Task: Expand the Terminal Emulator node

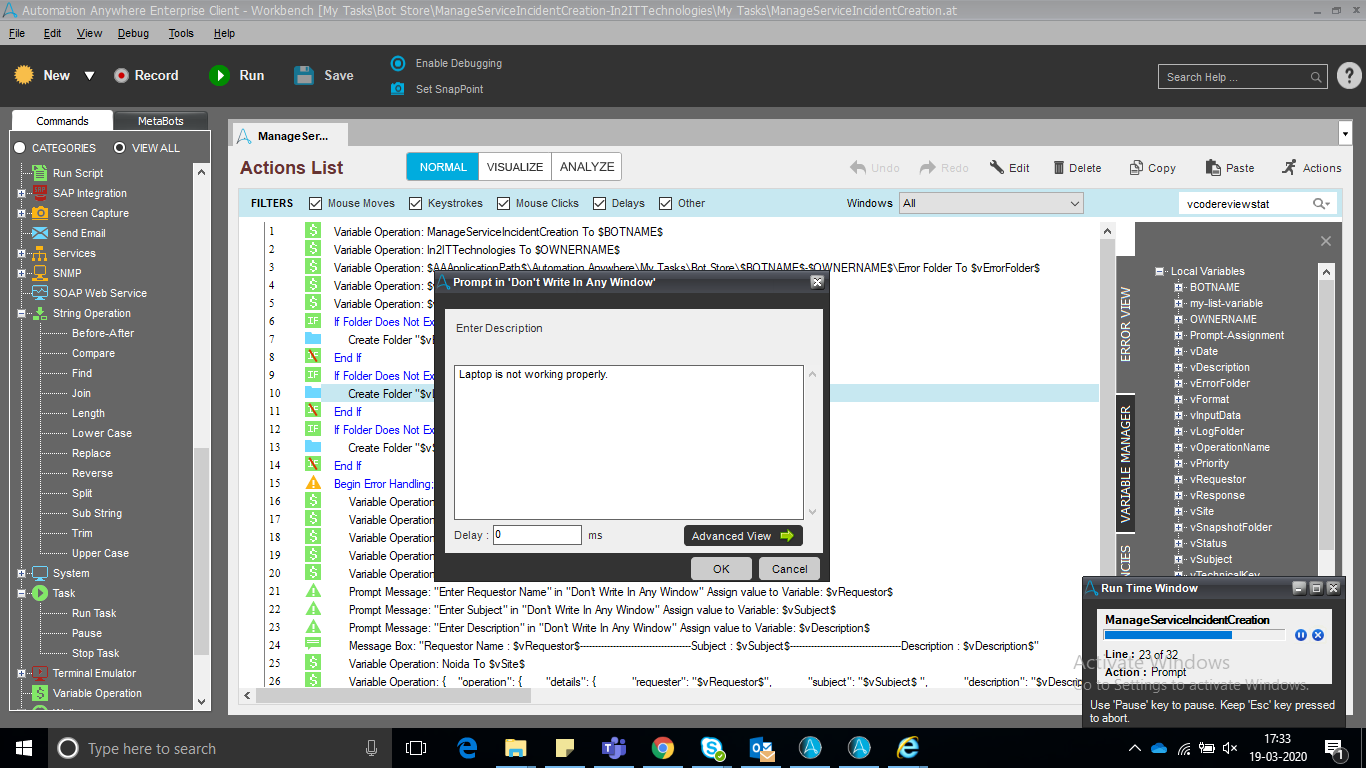Action: (x=22, y=673)
